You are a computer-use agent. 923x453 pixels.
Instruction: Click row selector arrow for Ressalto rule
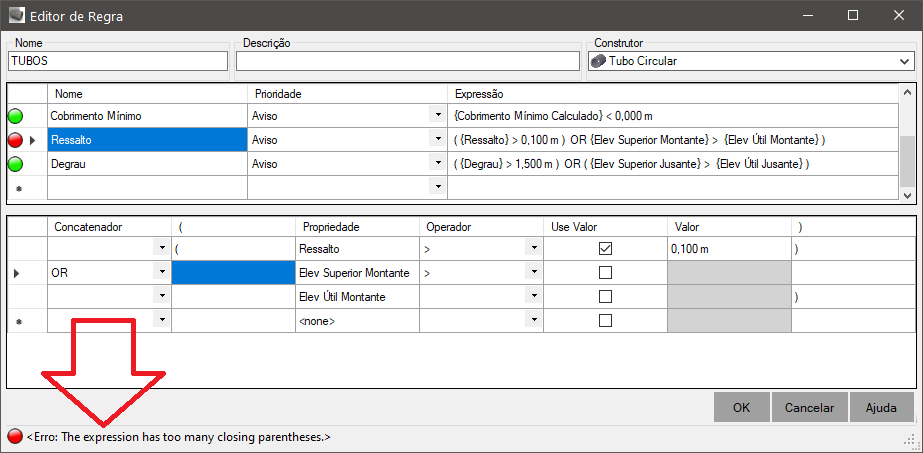click(33, 141)
